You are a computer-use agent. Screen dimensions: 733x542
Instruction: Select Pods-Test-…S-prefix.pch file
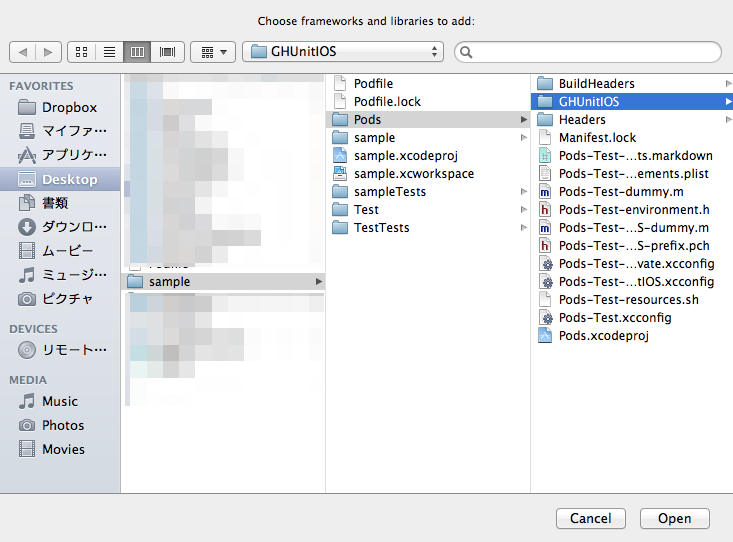(x=632, y=246)
